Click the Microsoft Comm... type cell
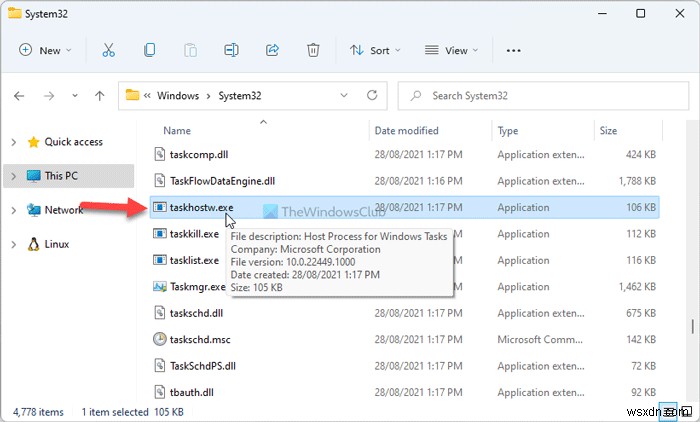Viewport: 700px width, 422px height. pos(540,339)
